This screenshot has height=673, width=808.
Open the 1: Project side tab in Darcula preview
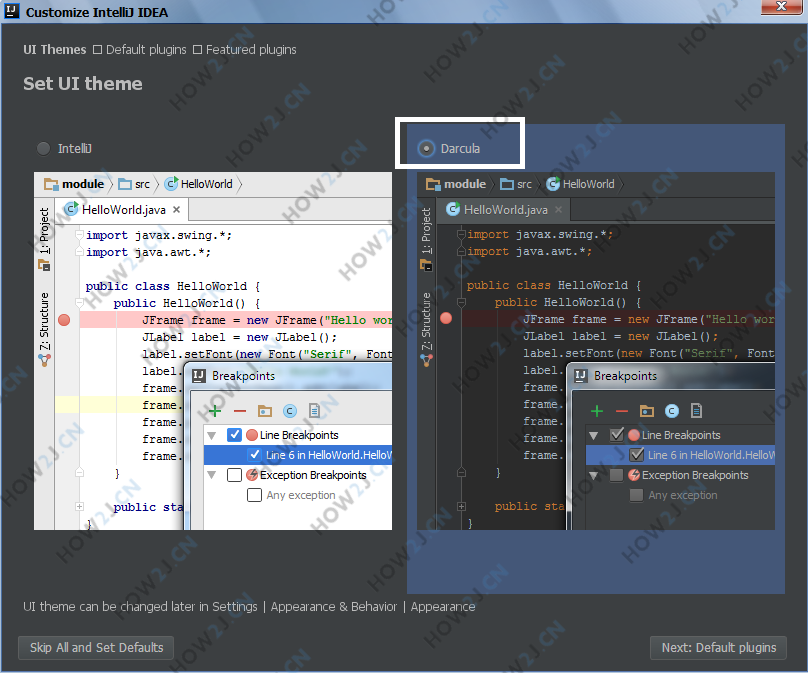426,238
